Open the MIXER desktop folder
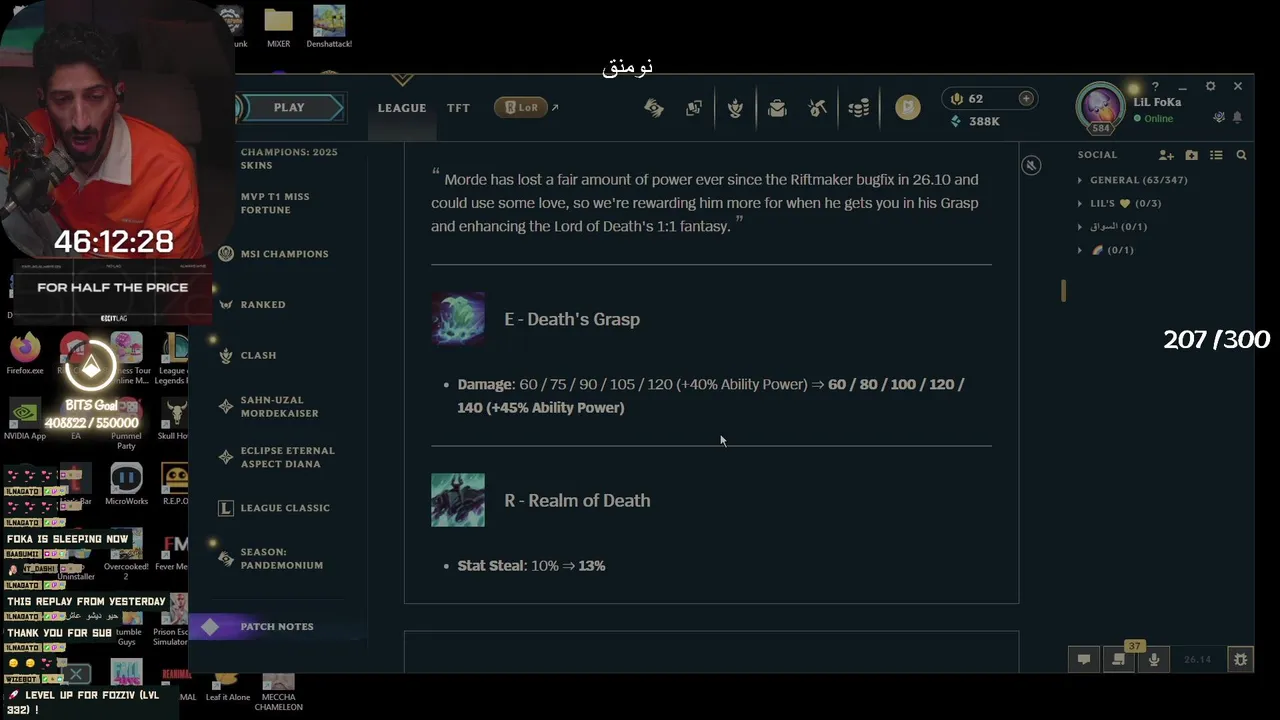The image size is (1280, 720). pyautogui.click(x=278, y=27)
